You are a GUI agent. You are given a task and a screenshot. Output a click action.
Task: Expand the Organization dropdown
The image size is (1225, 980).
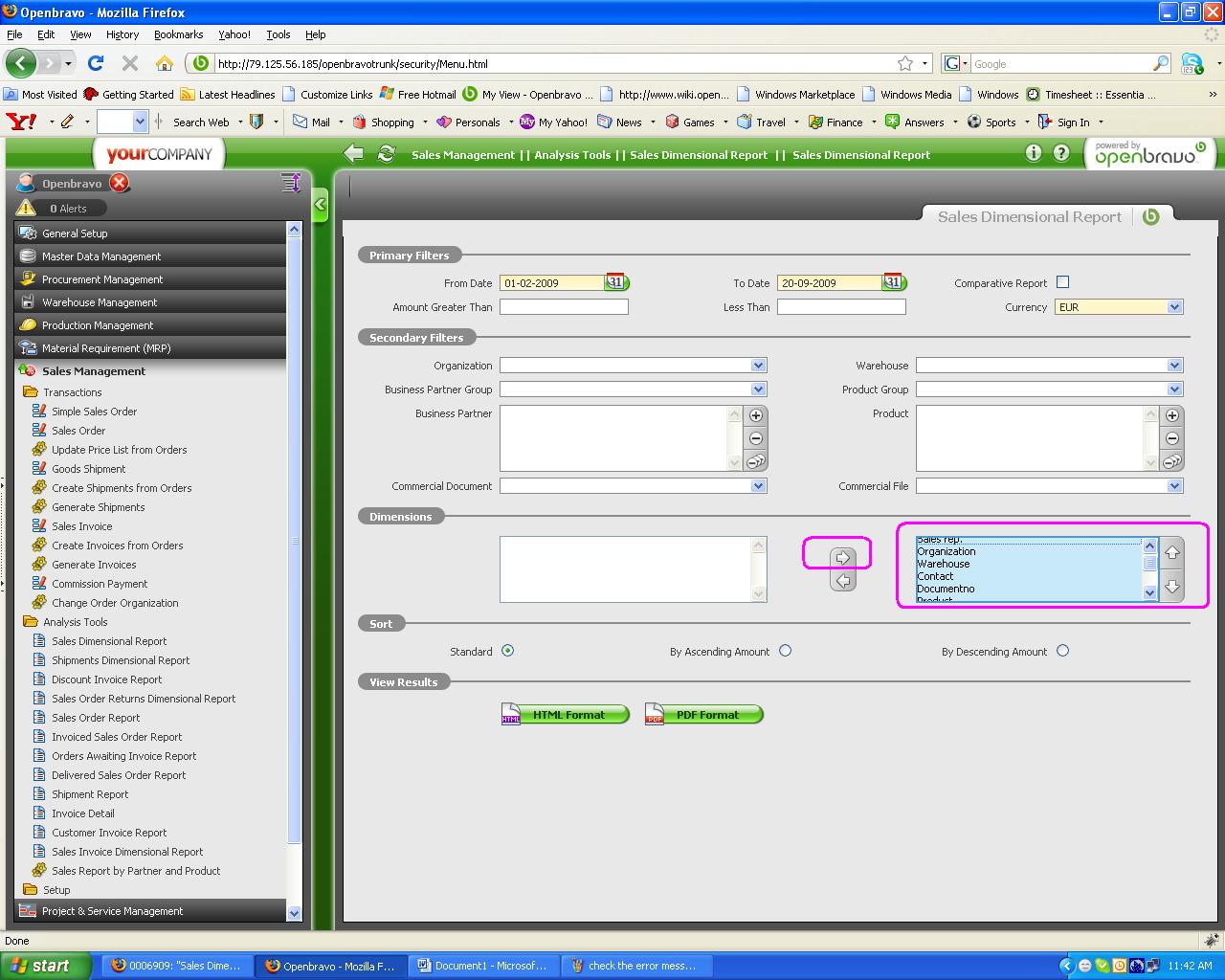[x=758, y=366]
